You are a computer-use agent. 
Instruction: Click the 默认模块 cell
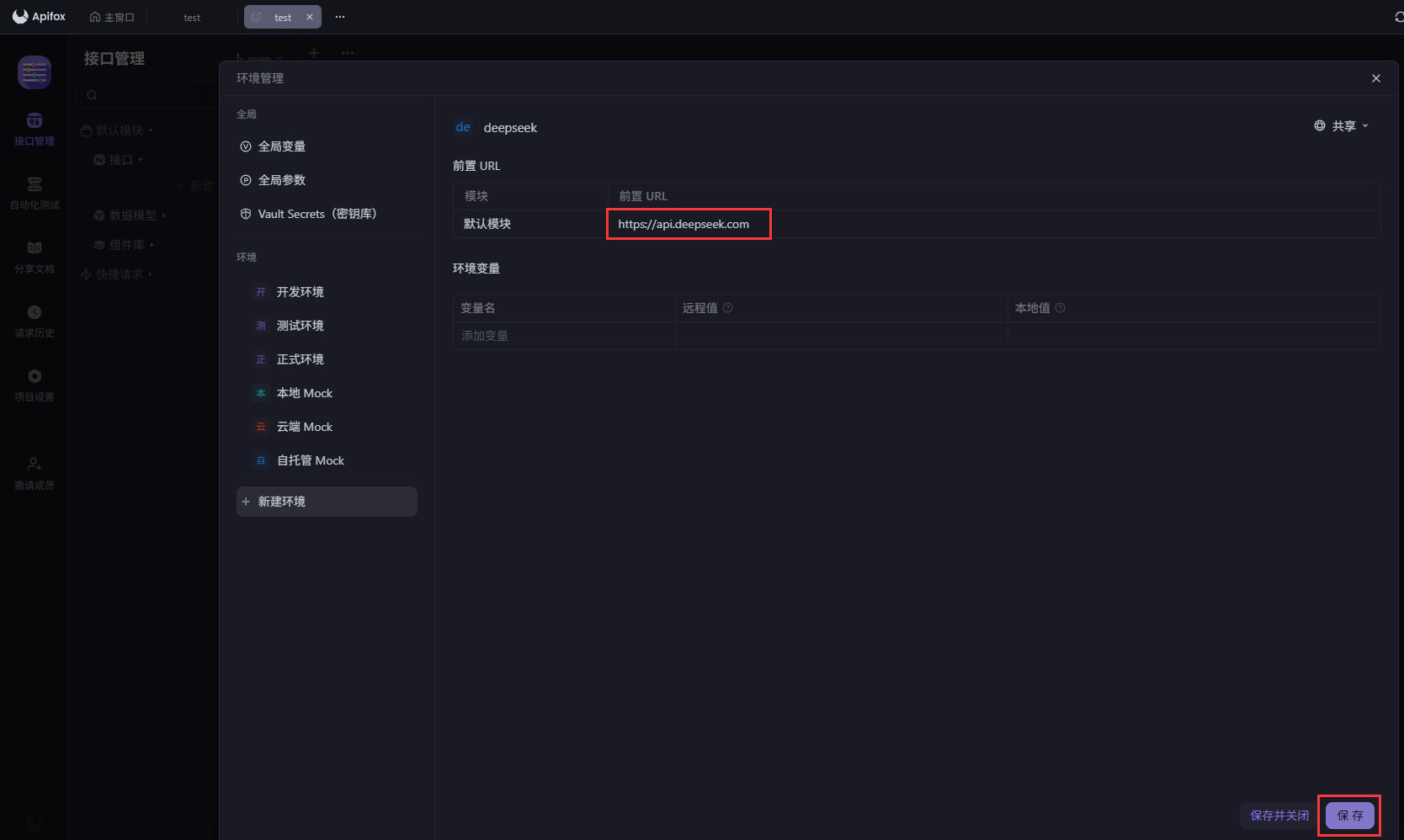tap(530, 224)
